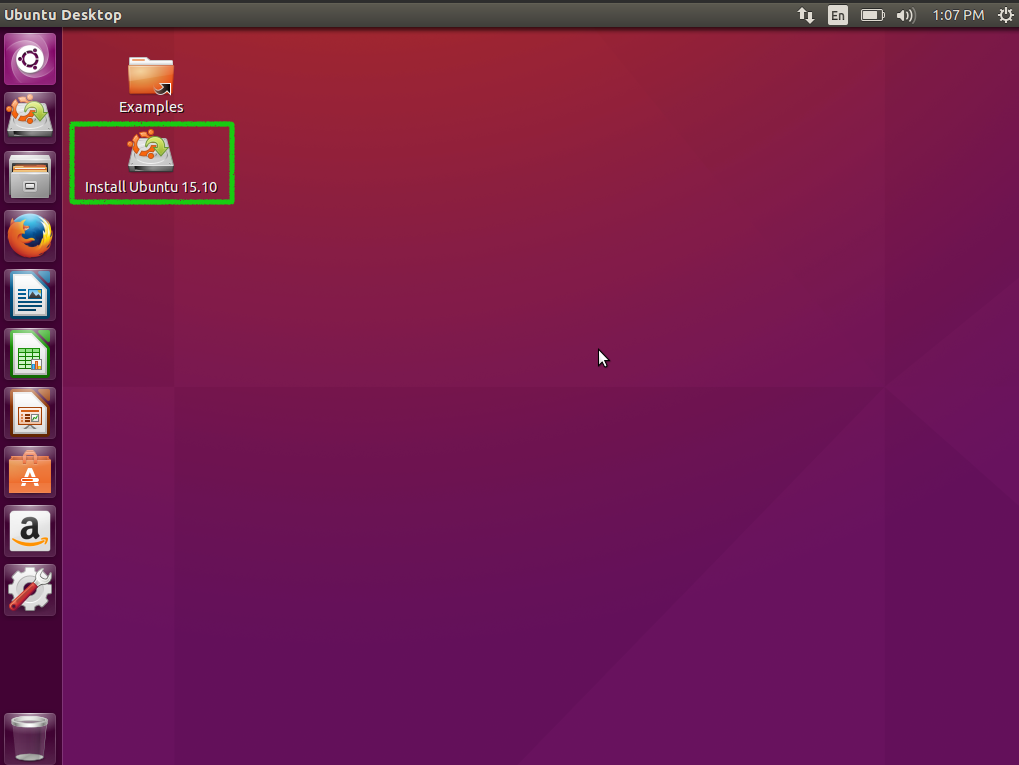Select Install Ubuntu 15.10 desktop icon
Viewport: 1019px width, 765px height.
pos(151,162)
